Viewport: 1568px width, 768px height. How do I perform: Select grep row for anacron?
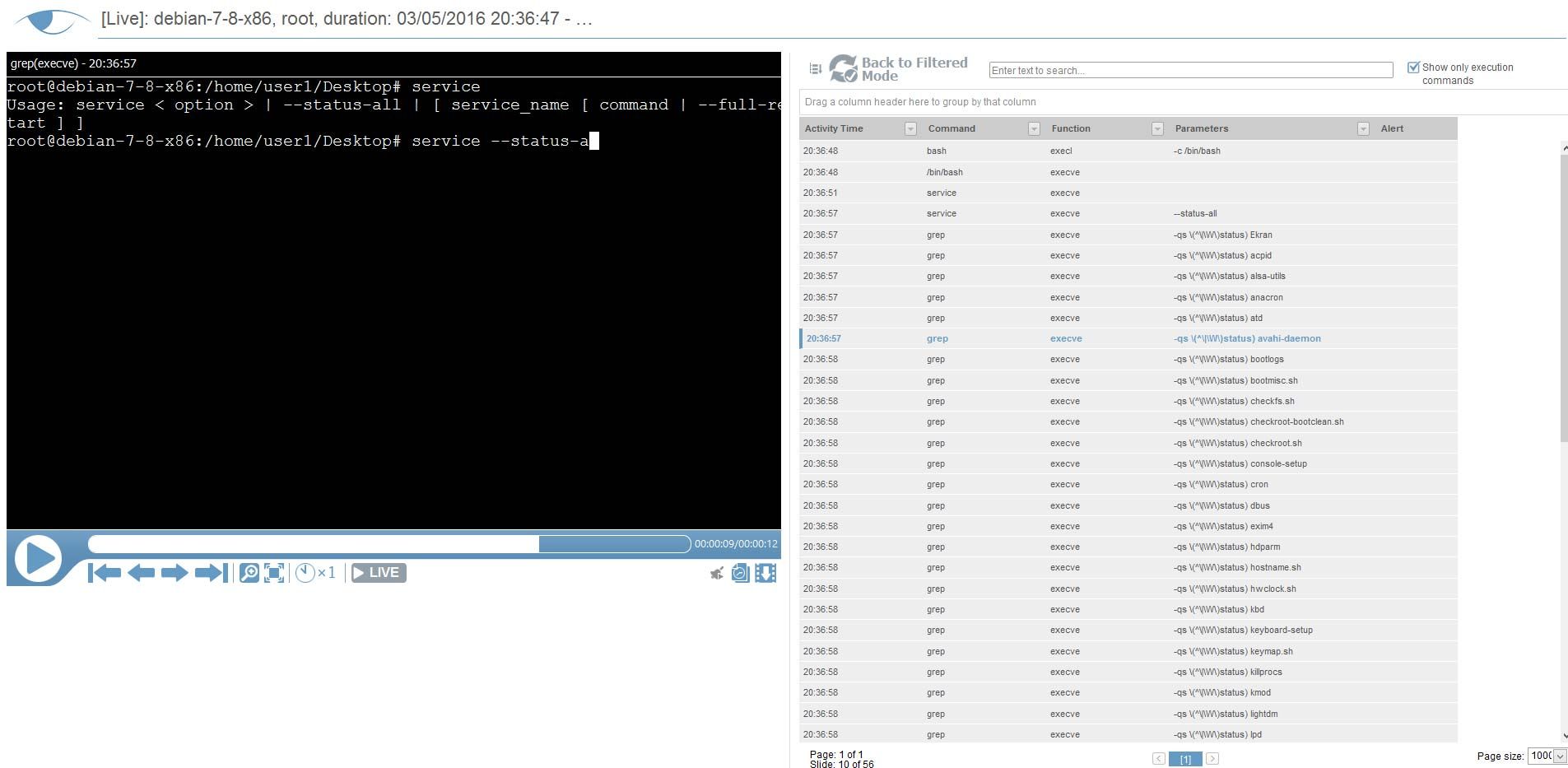(x=1128, y=297)
